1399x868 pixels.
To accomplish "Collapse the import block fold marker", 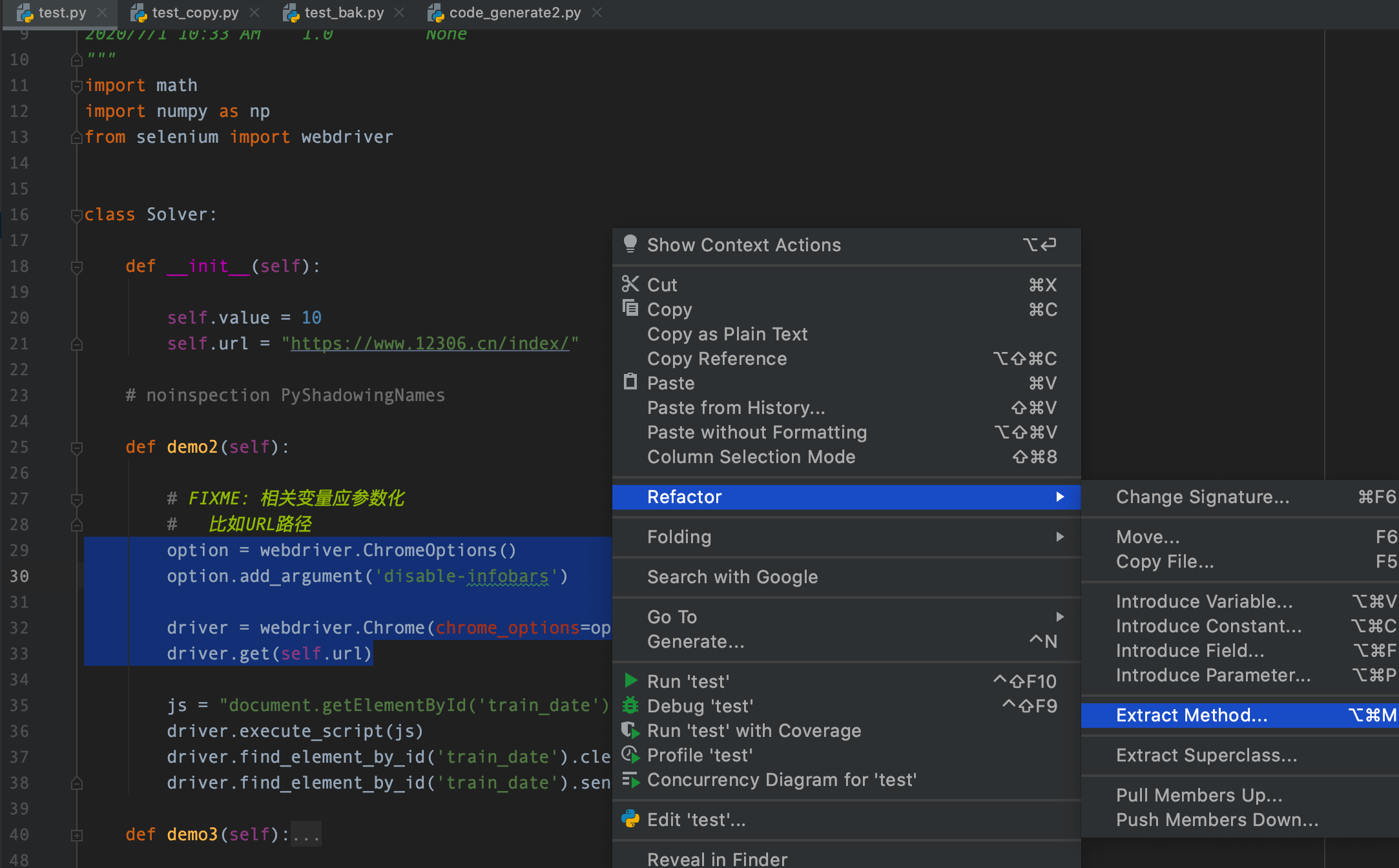I will coord(76,86).
